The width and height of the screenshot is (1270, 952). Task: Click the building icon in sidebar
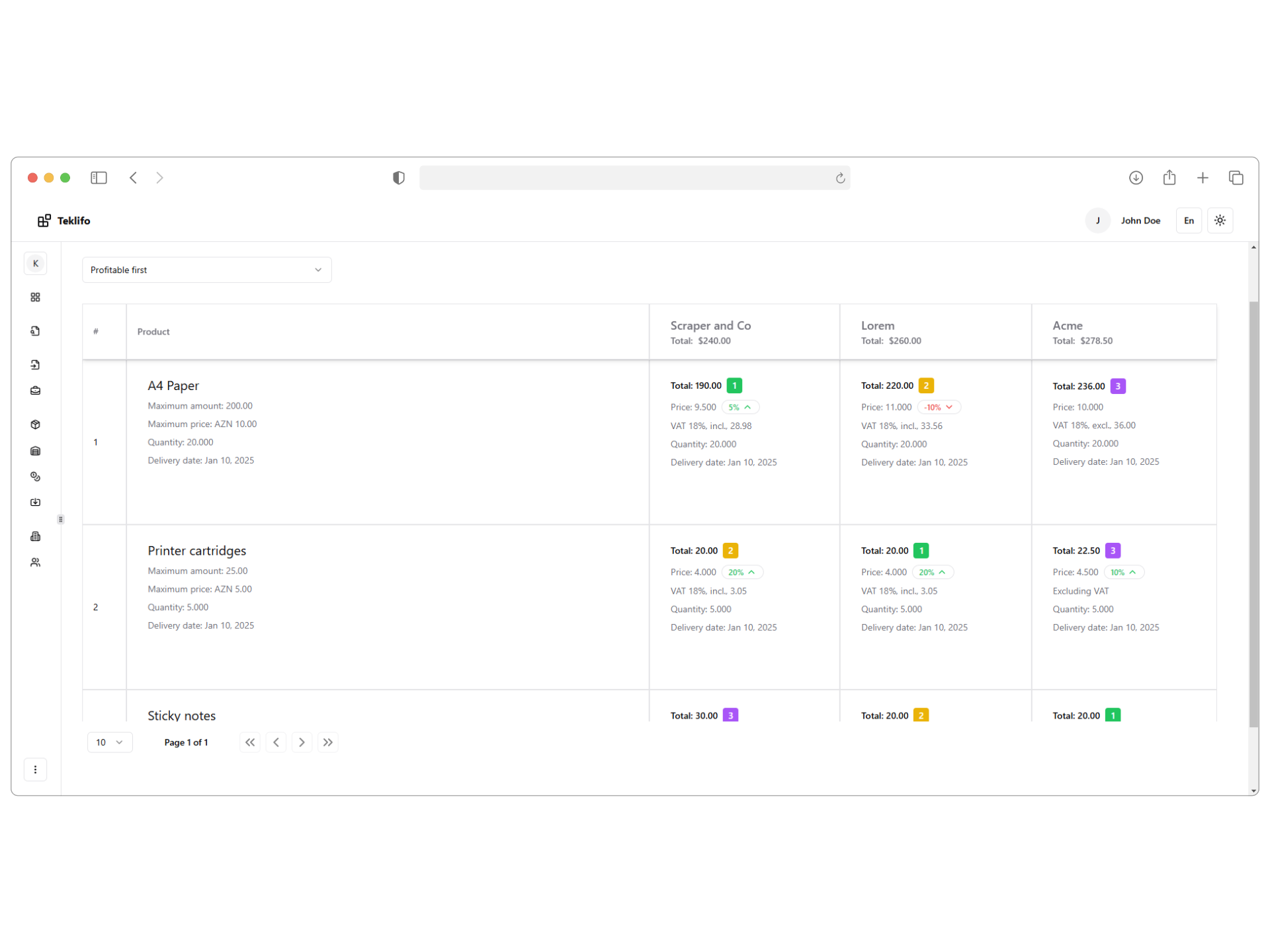(36, 536)
